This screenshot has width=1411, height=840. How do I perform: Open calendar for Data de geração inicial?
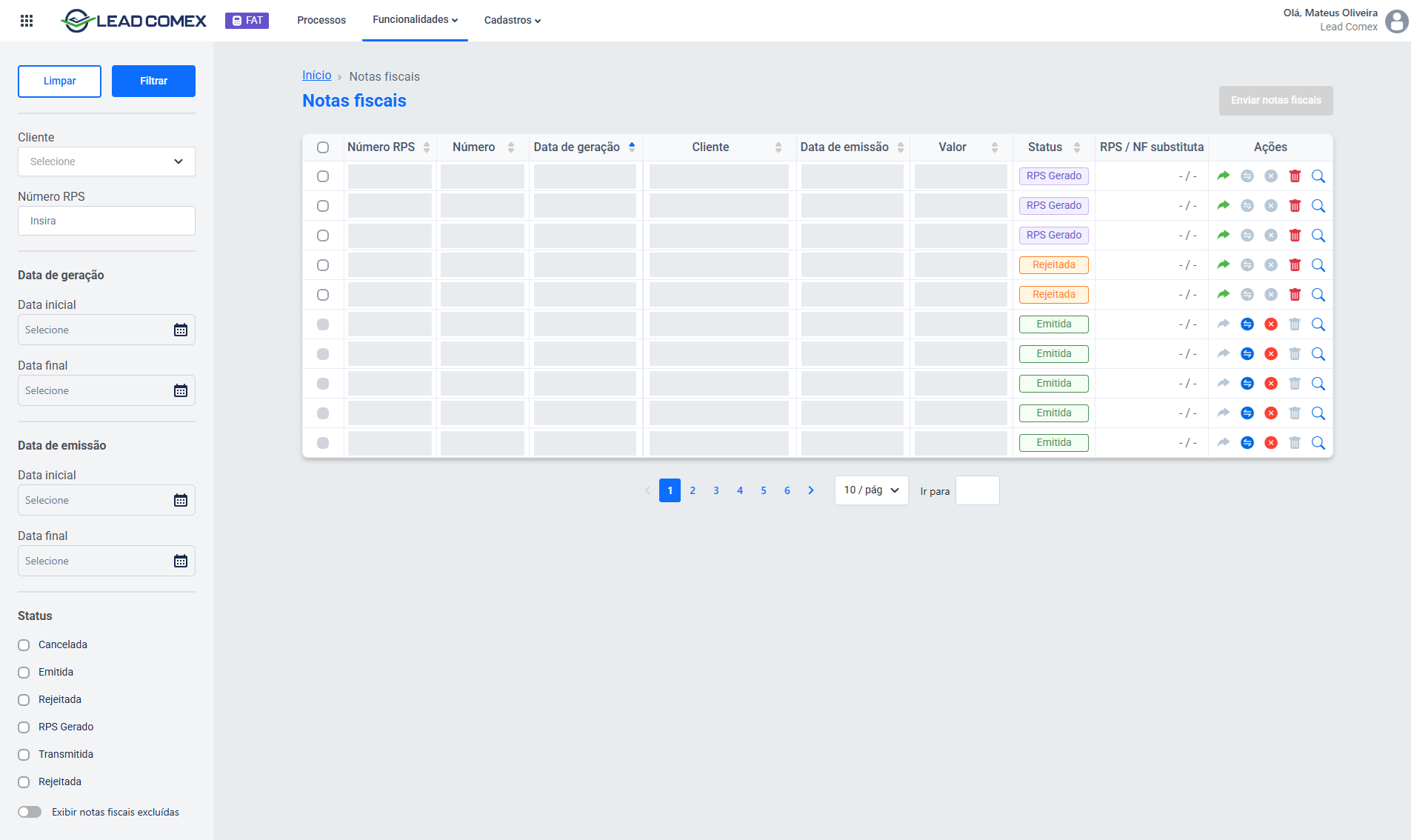181,330
